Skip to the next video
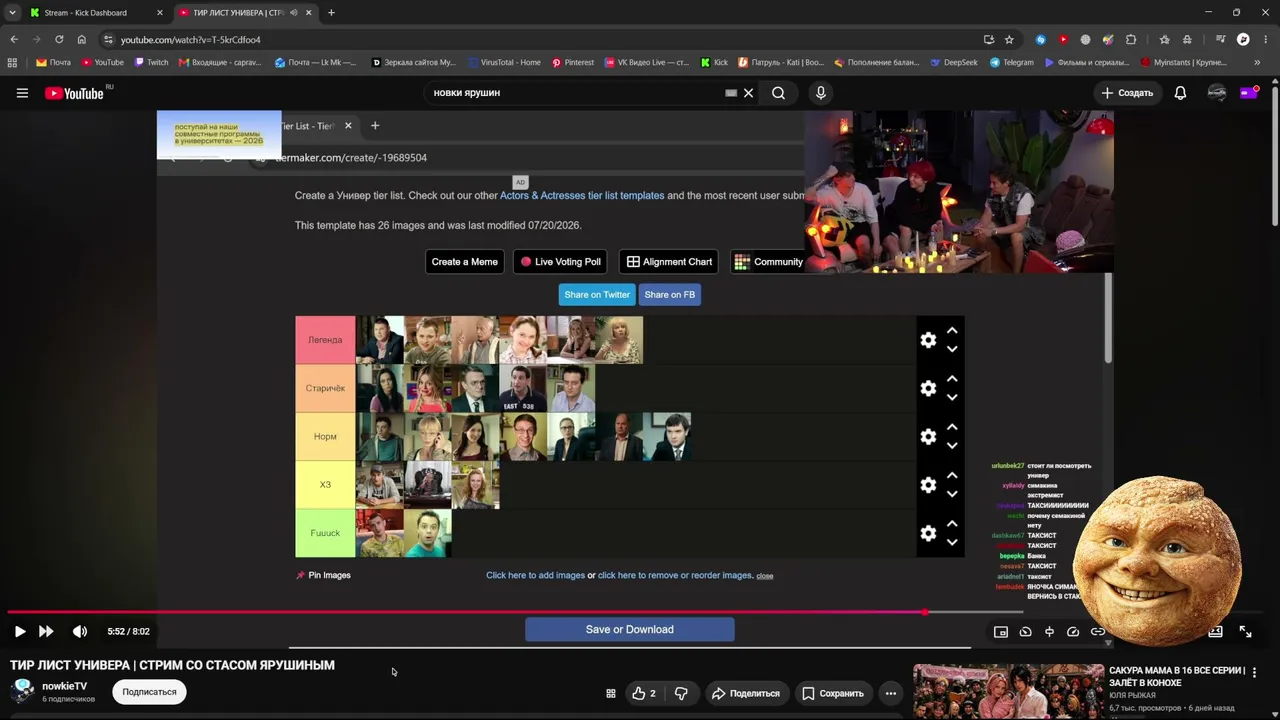1280x720 pixels. point(46,631)
